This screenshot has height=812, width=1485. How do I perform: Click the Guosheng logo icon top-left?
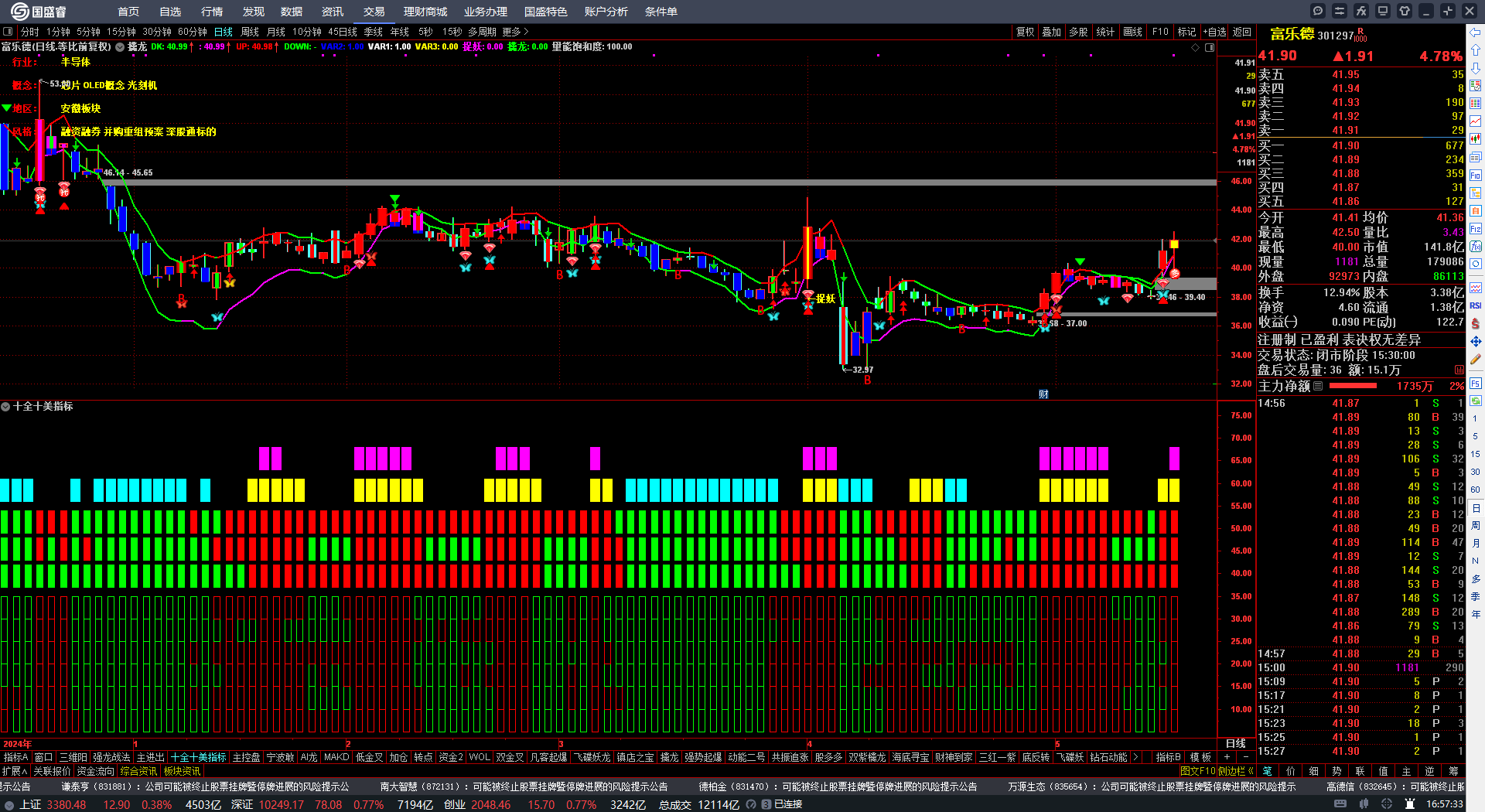(20, 11)
